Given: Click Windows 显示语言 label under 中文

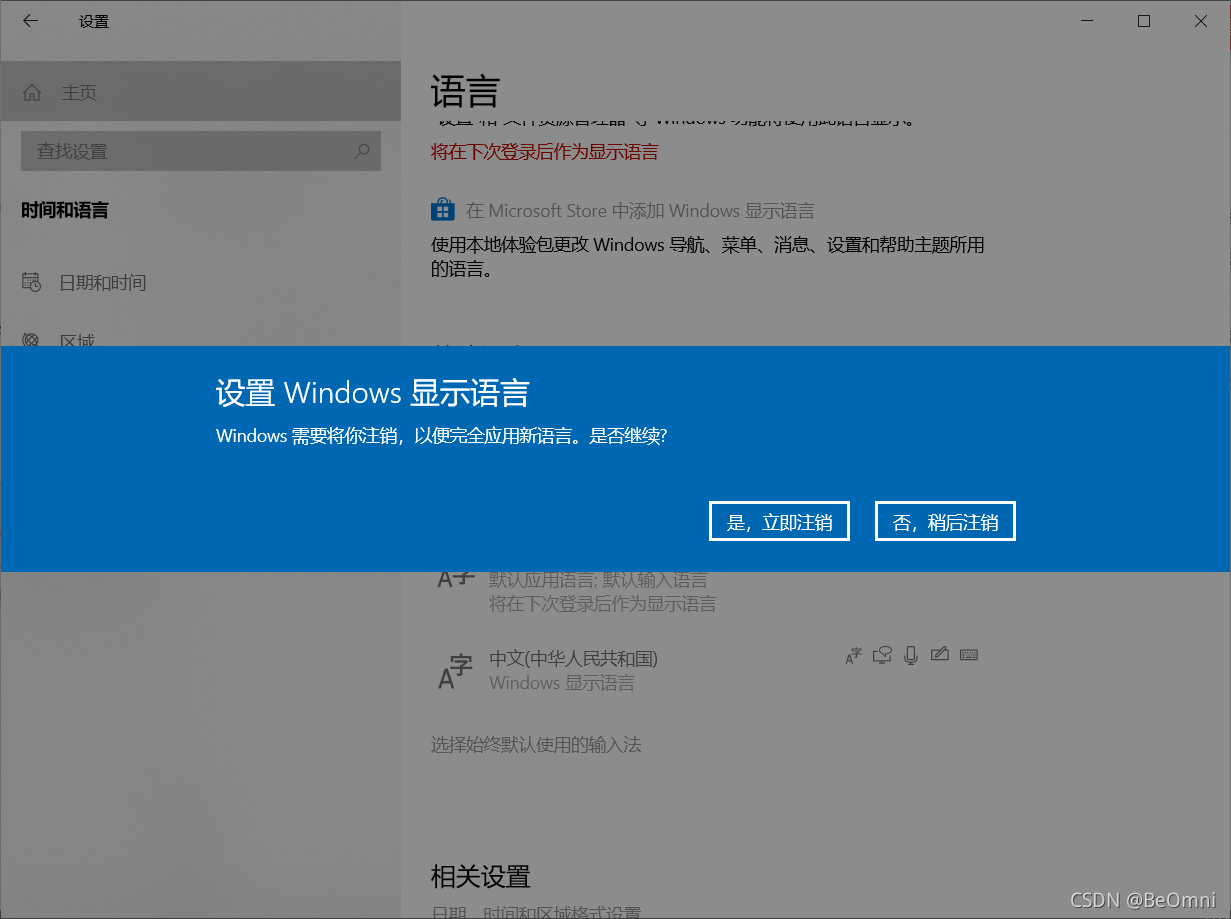Looking at the screenshot, I should (562, 683).
